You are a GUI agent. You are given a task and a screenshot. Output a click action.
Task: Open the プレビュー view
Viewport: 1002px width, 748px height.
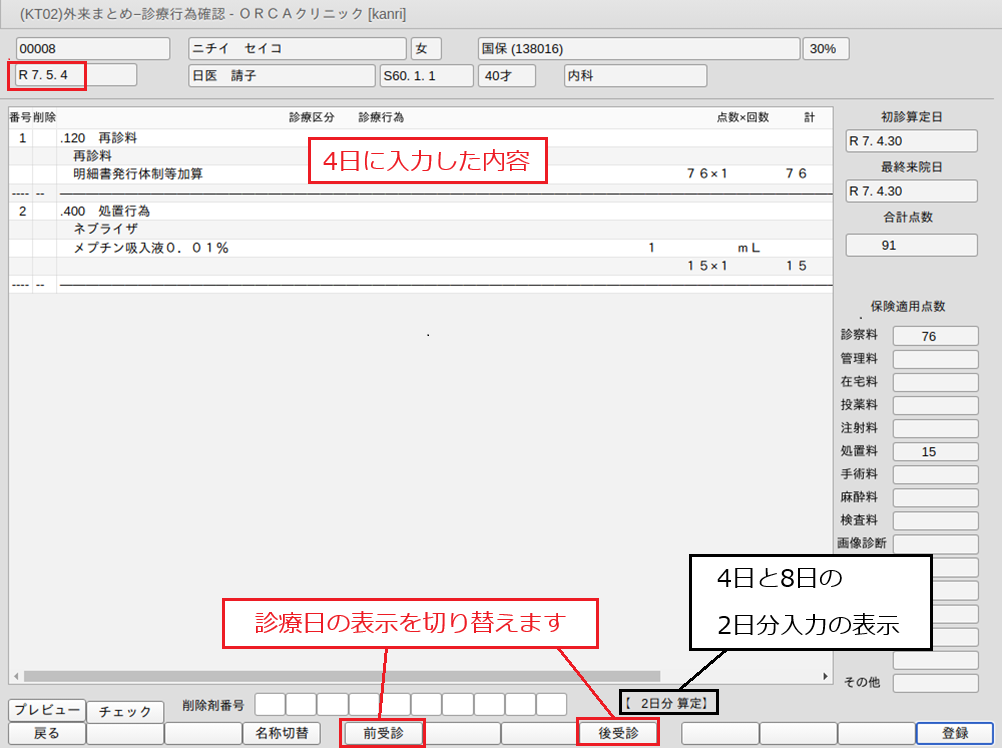46,710
